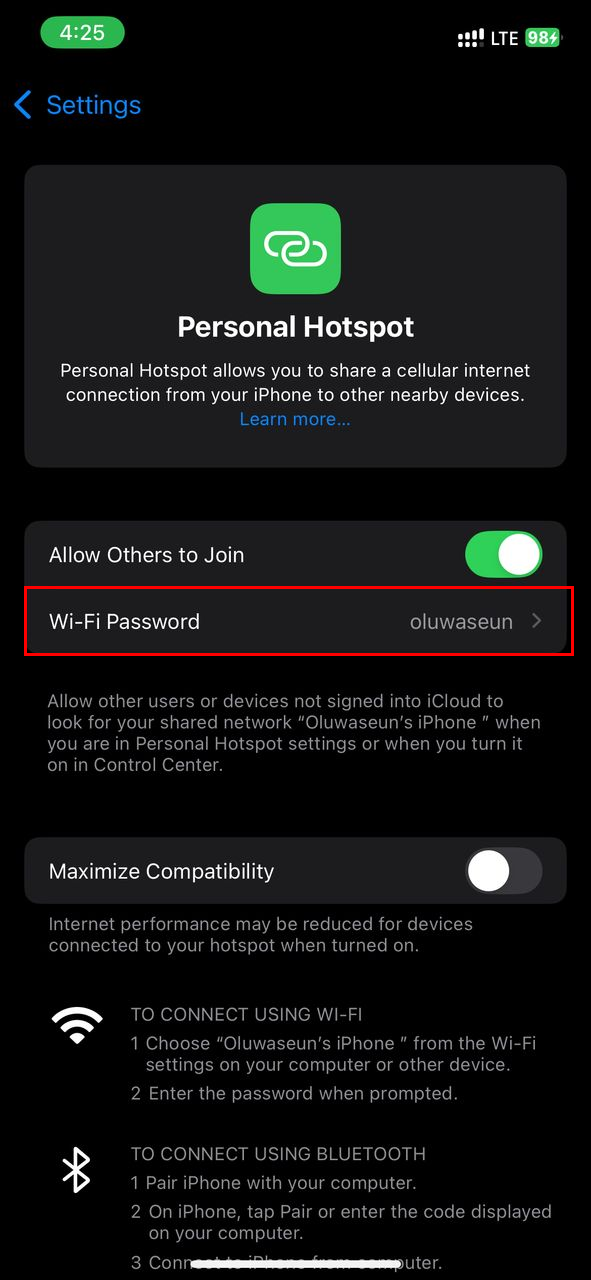Tap the battery indicator in status bar
The width and height of the screenshot is (591, 1280).
pyautogui.click(x=544, y=38)
